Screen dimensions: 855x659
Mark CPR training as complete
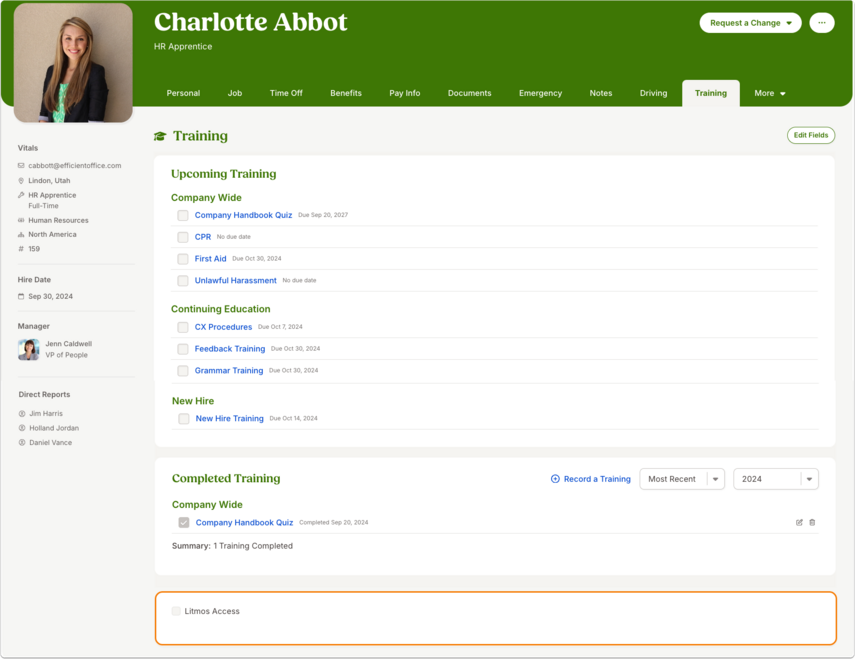coord(183,237)
